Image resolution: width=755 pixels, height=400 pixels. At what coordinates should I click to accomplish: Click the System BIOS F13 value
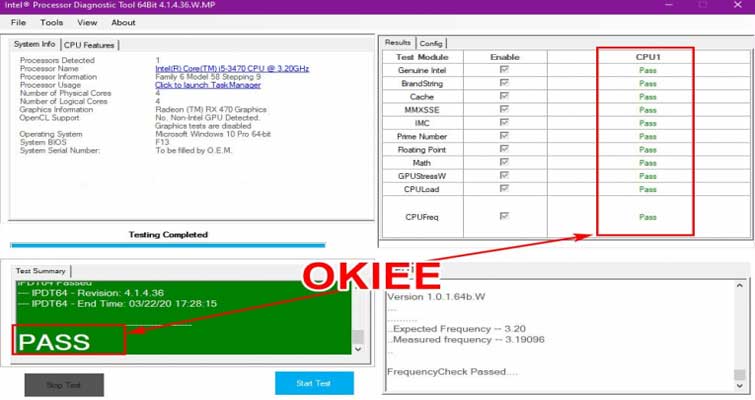click(162, 142)
